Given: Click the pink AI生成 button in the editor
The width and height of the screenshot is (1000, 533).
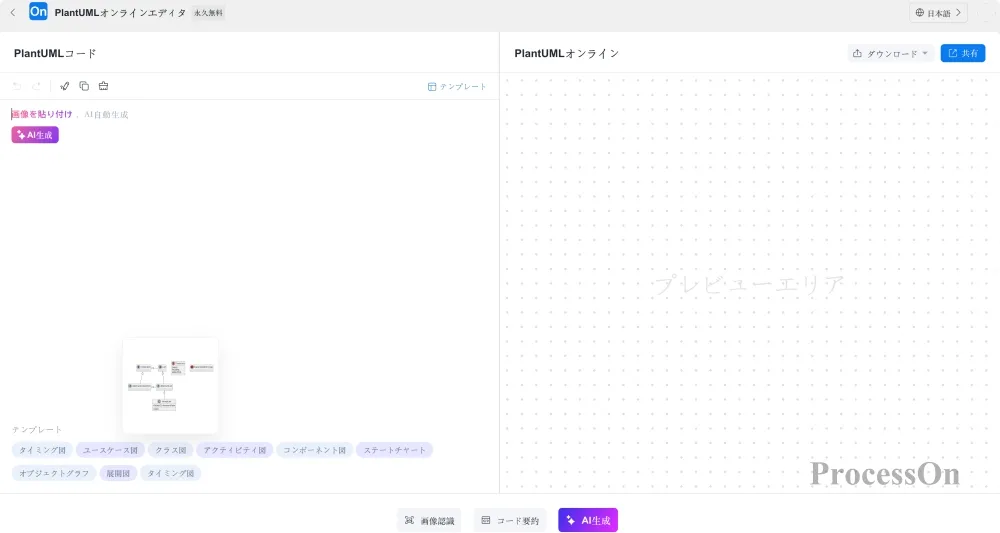Looking at the screenshot, I should click(x=35, y=135).
